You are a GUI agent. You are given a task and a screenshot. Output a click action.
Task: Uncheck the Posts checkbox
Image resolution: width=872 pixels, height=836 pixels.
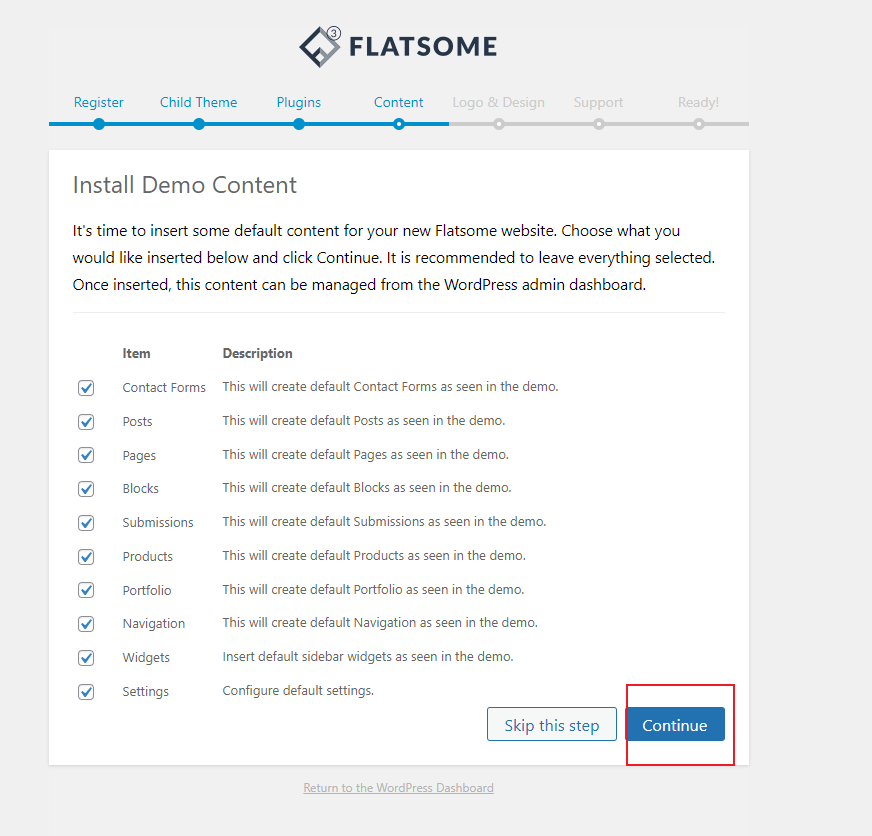pyautogui.click(x=86, y=422)
